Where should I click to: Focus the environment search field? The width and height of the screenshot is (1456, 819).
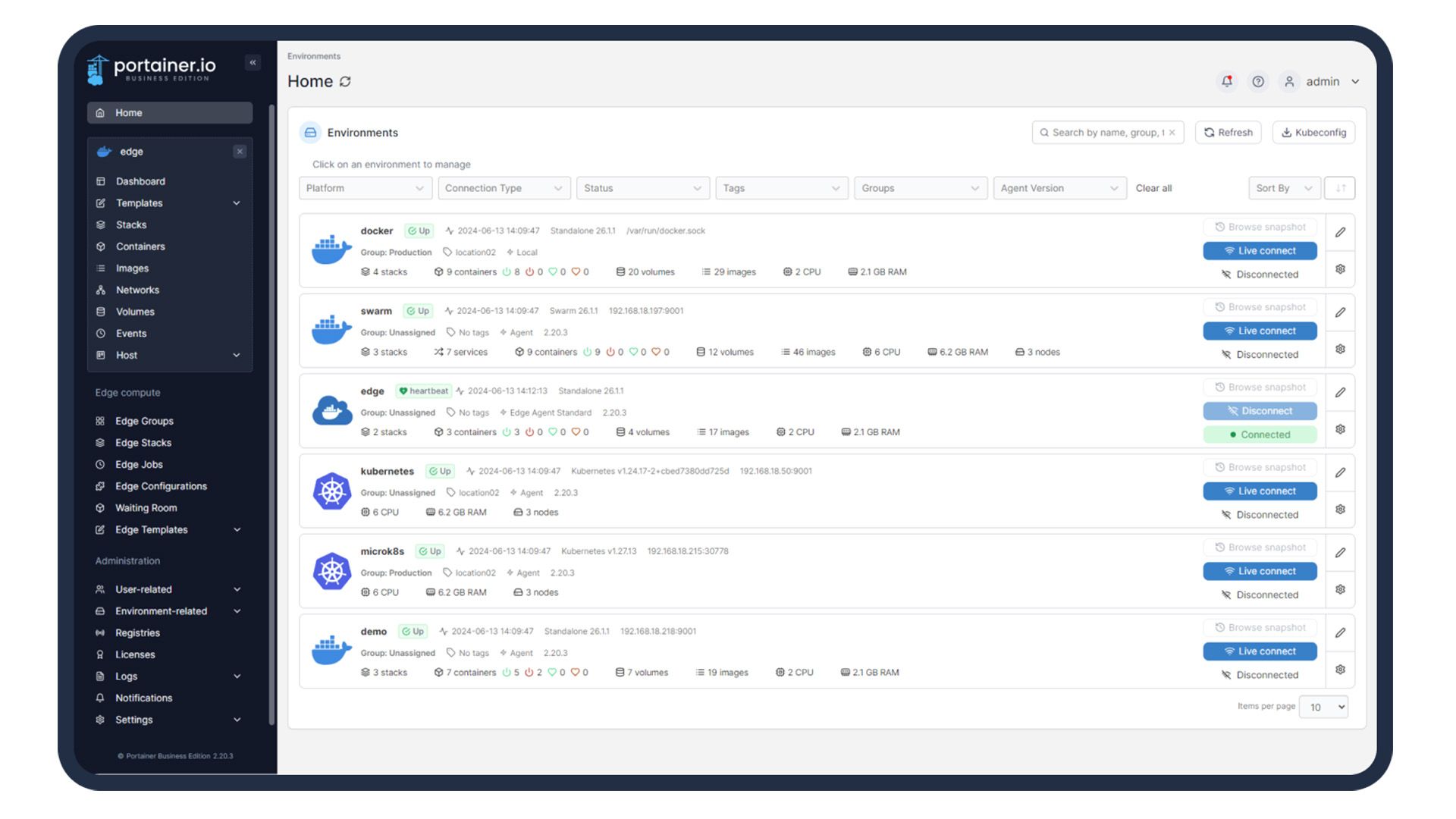[1106, 133]
